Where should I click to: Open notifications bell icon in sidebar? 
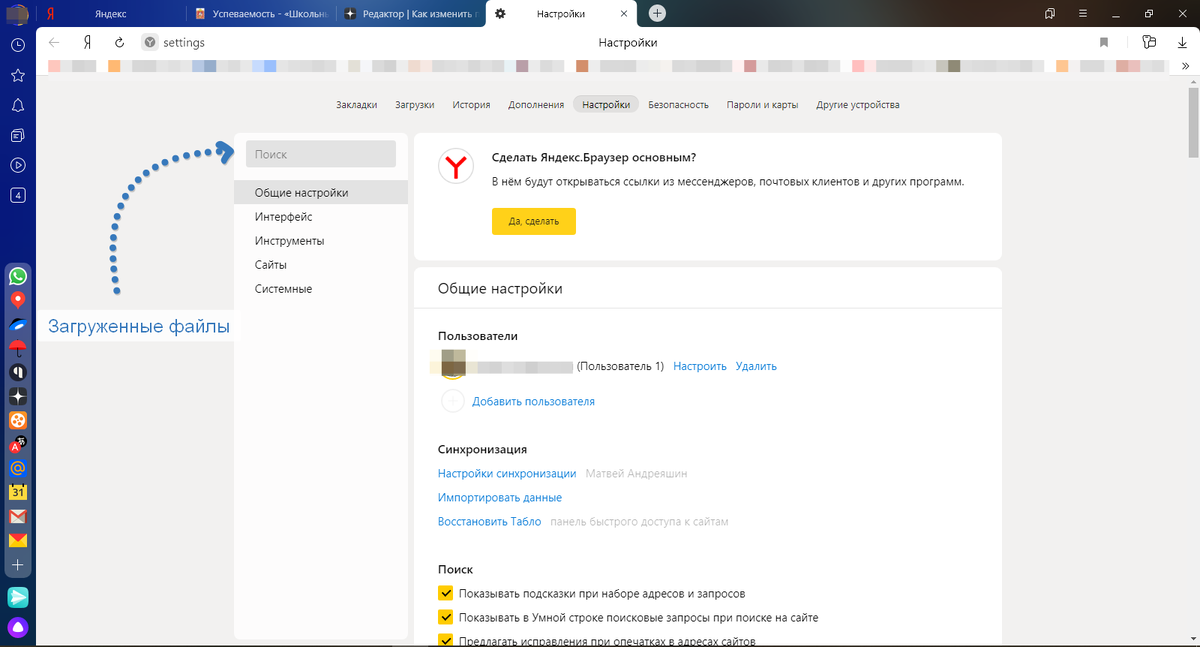tap(17, 105)
